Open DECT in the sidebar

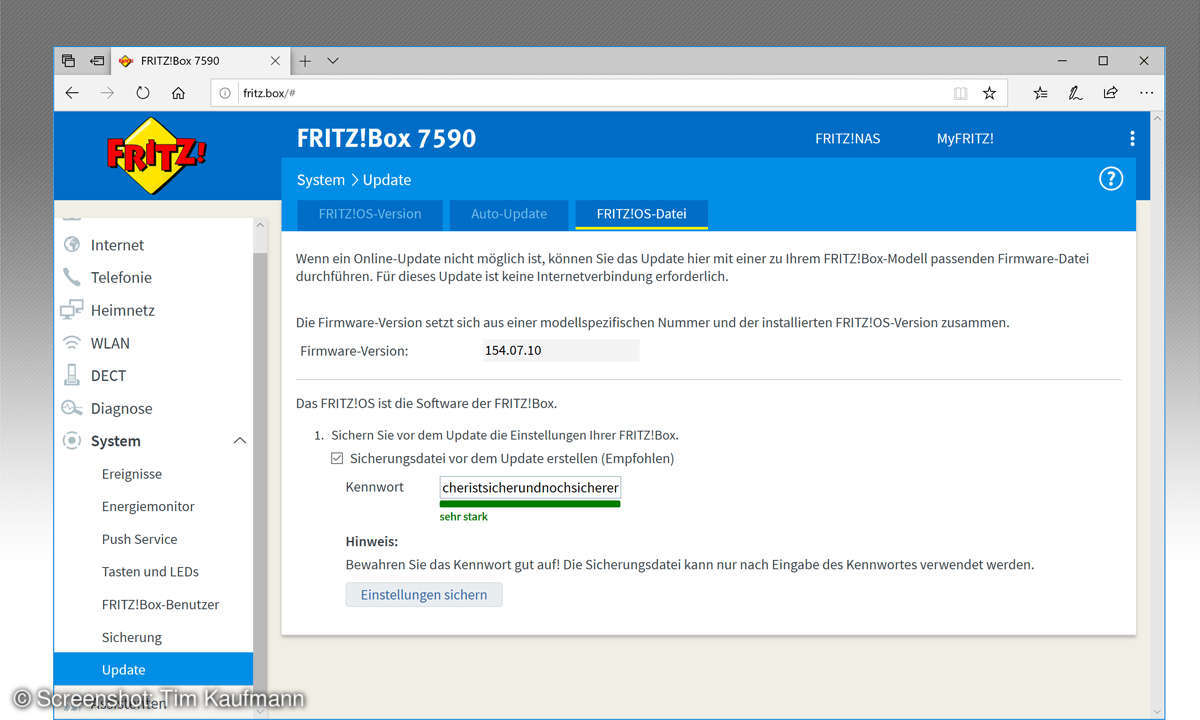[x=108, y=376]
